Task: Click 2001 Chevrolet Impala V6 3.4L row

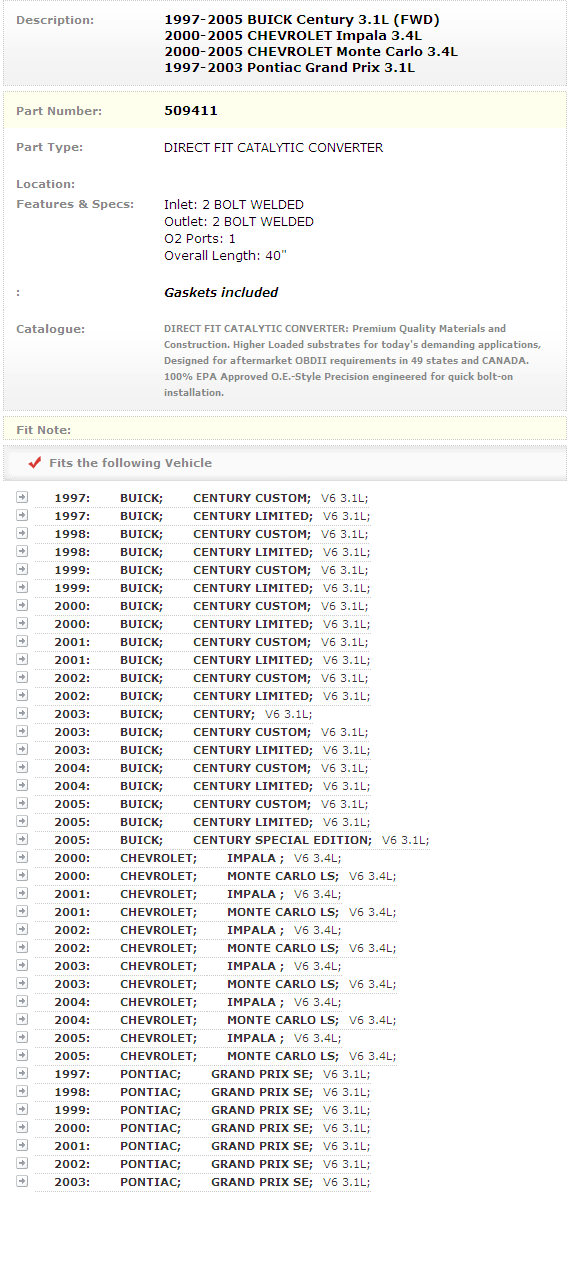Action: point(189,894)
